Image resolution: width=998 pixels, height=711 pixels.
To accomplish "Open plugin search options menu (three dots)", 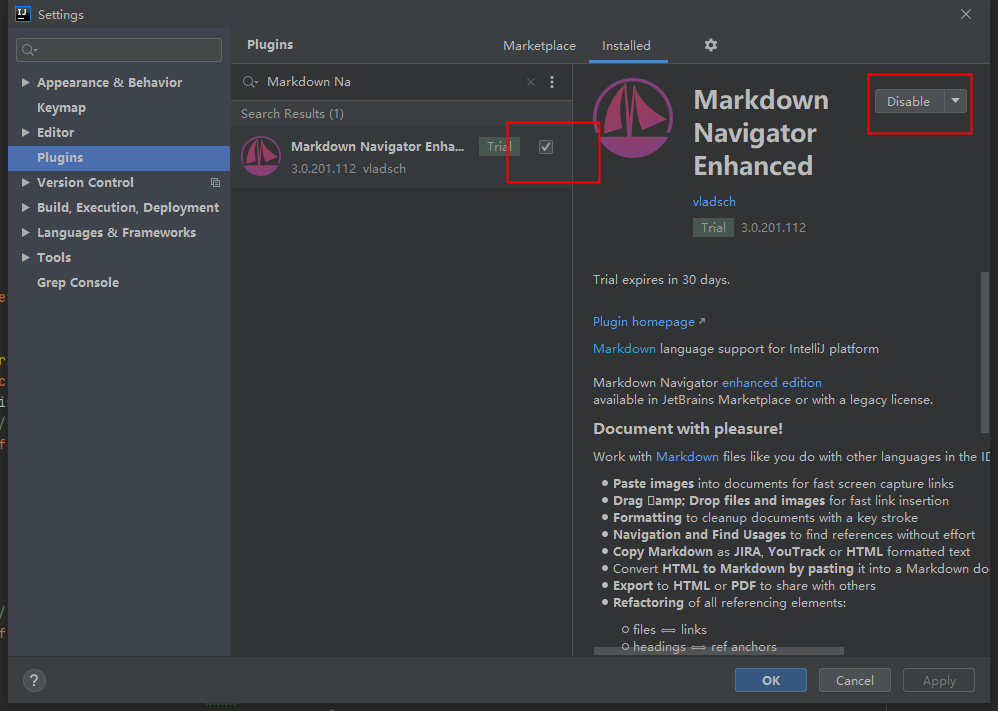I will 552,82.
